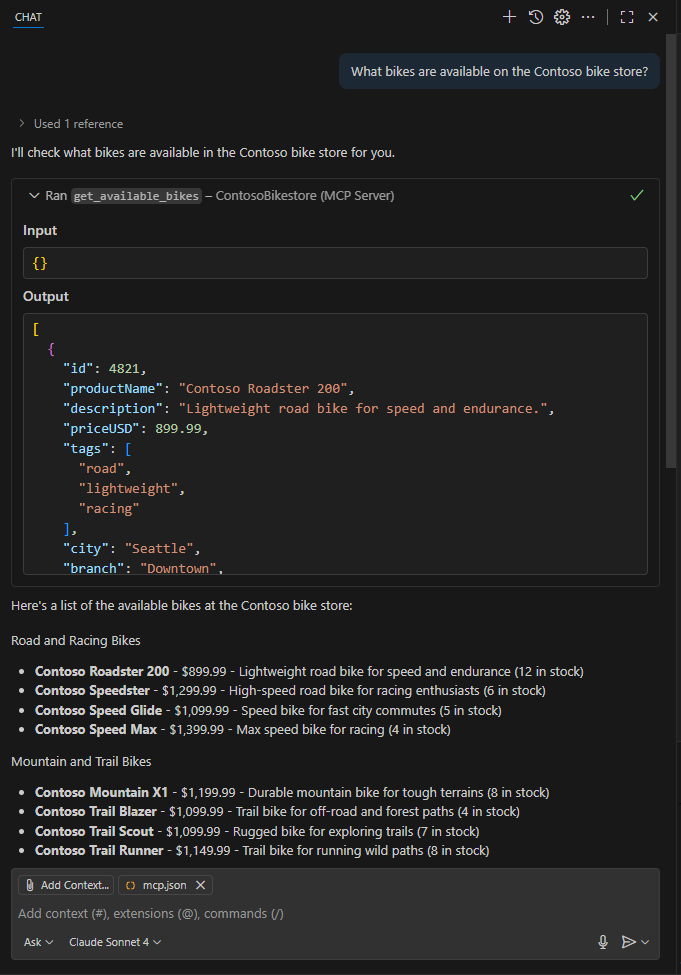Click green checkmark on get_available_bikes run
Screen dimensions: 681x975
pos(637,196)
